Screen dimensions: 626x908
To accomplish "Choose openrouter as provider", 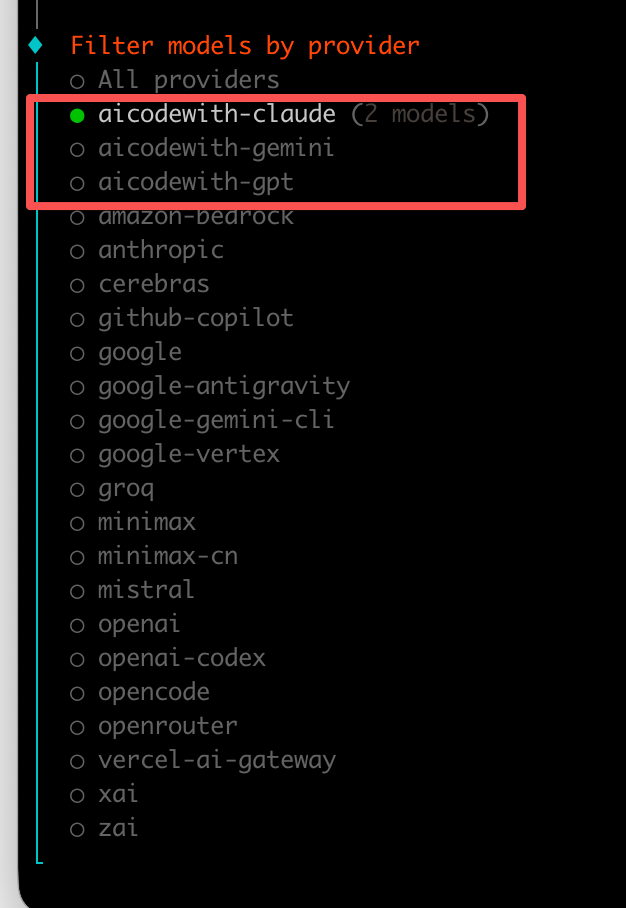I will click(x=167, y=726).
